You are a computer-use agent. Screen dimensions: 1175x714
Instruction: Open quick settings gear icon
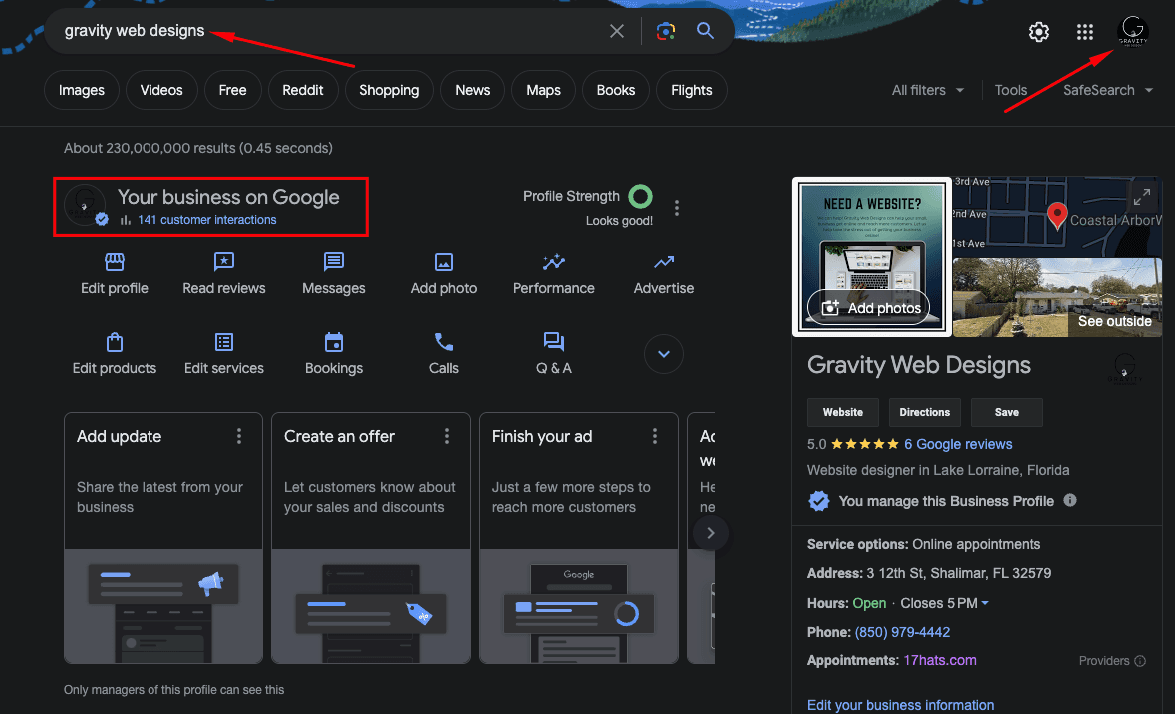click(x=1039, y=31)
